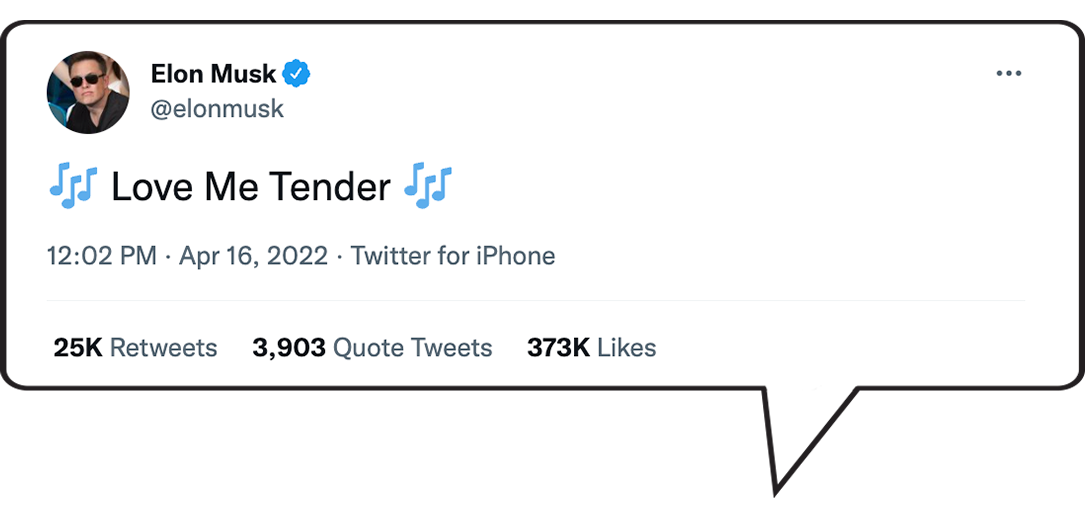Show the Quote Tweets list
1086x506 pixels.
(x=412, y=348)
